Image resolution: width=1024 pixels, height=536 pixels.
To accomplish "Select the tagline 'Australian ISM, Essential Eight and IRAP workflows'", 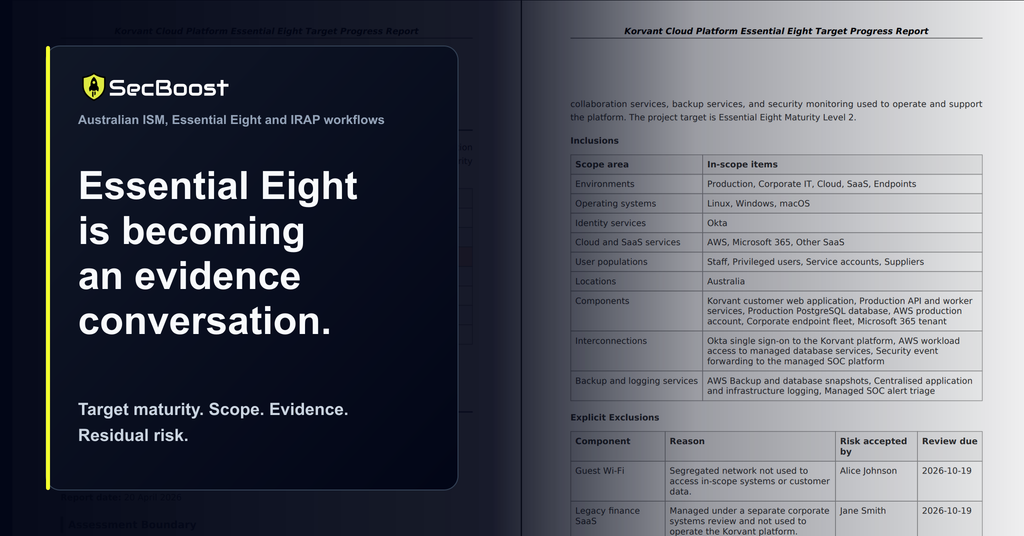I will click(x=231, y=119).
